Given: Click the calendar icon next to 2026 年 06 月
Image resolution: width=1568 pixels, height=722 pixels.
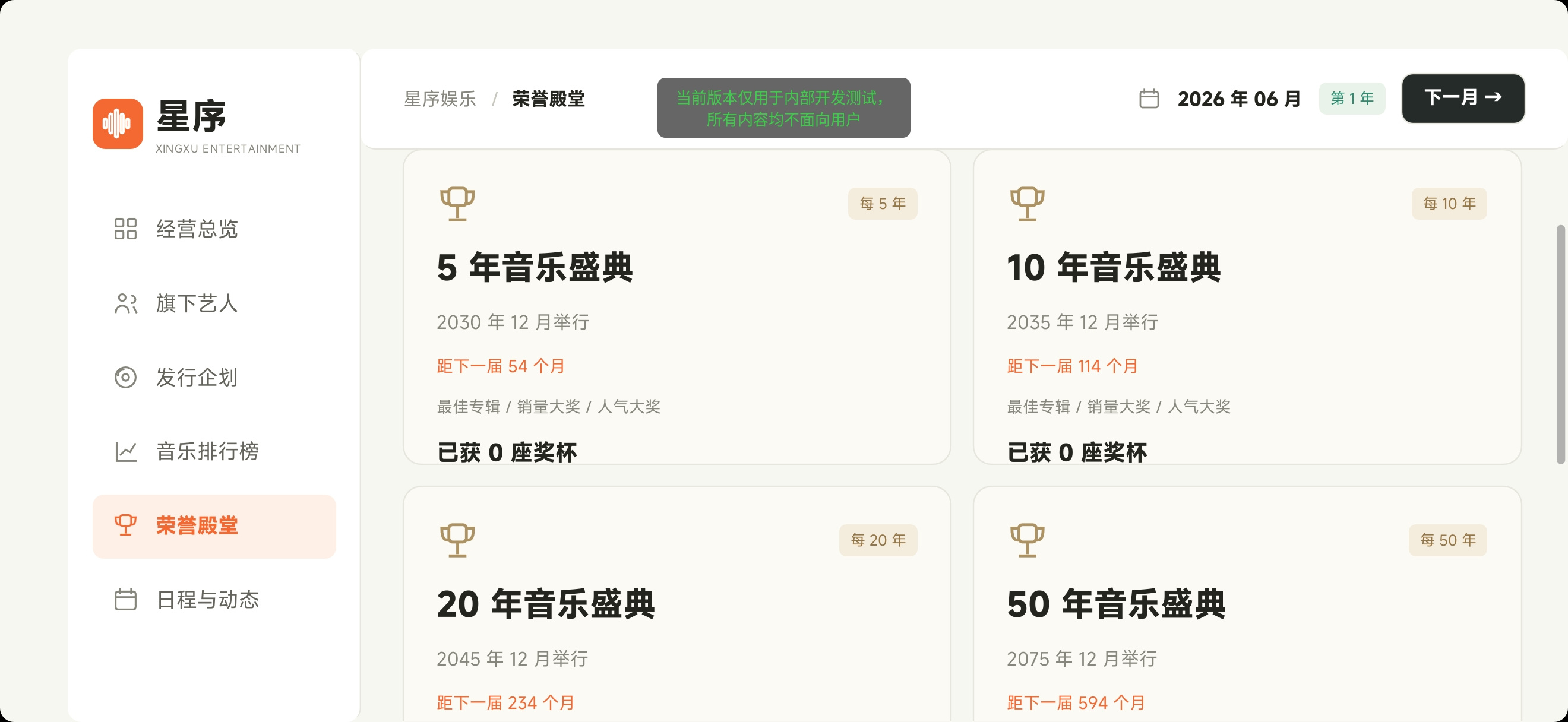Looking at the screenshot, I should pos(1149,99).
